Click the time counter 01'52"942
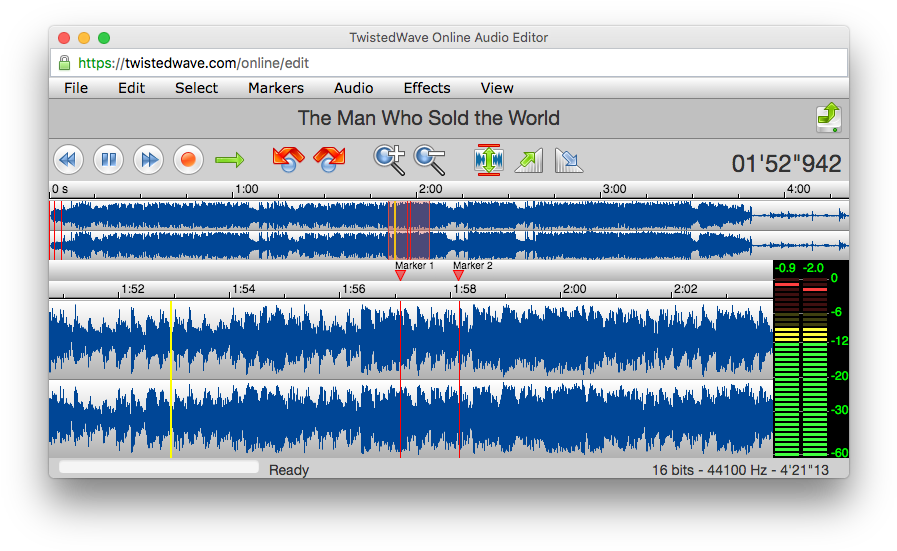Viewport: 897px width, 551px height. click(x=786, y=164)
